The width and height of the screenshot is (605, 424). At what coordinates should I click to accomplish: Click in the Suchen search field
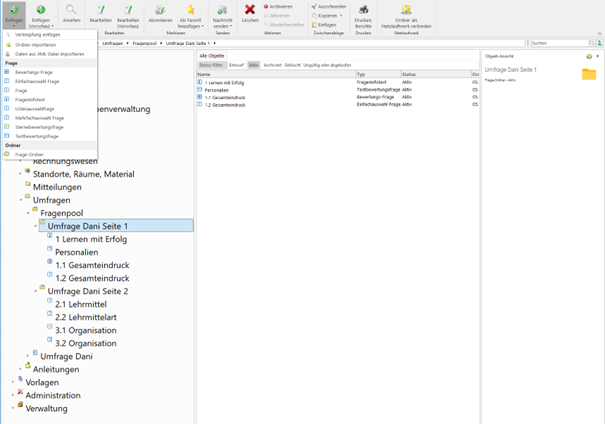(559, 43)
